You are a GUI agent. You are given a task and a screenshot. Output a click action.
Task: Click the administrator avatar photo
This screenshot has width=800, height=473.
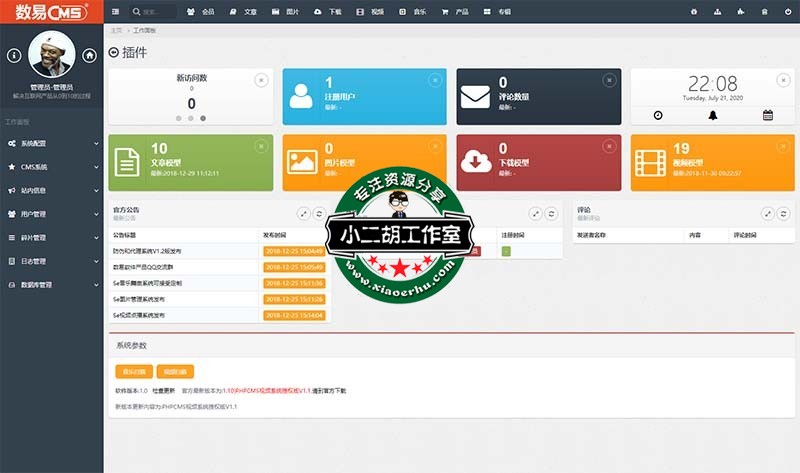click(x=51, y=54)
